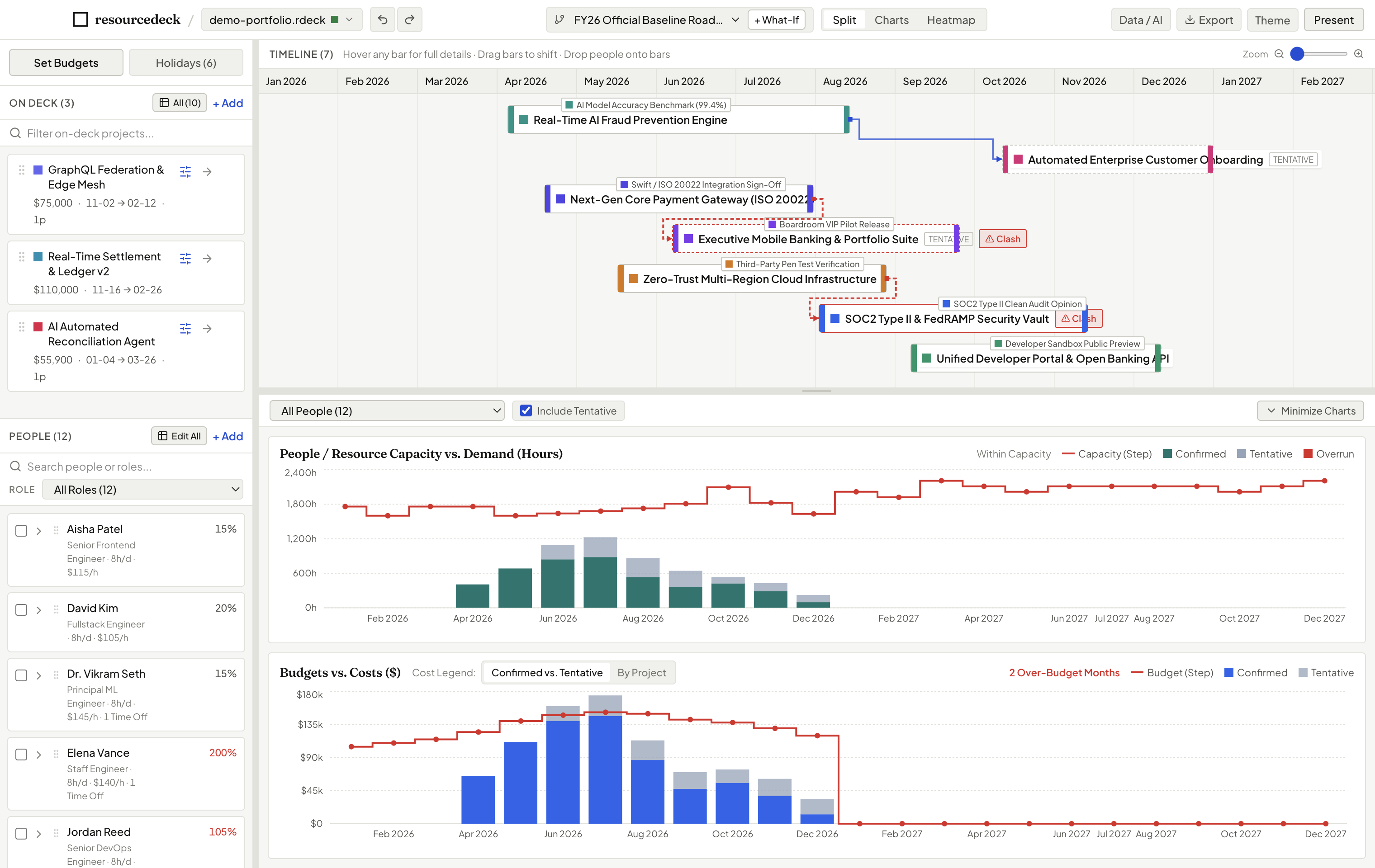The image size is (1375, 868).
Task: Tick the Jordan Reed checkbox
Action: (x=21, y=833)
